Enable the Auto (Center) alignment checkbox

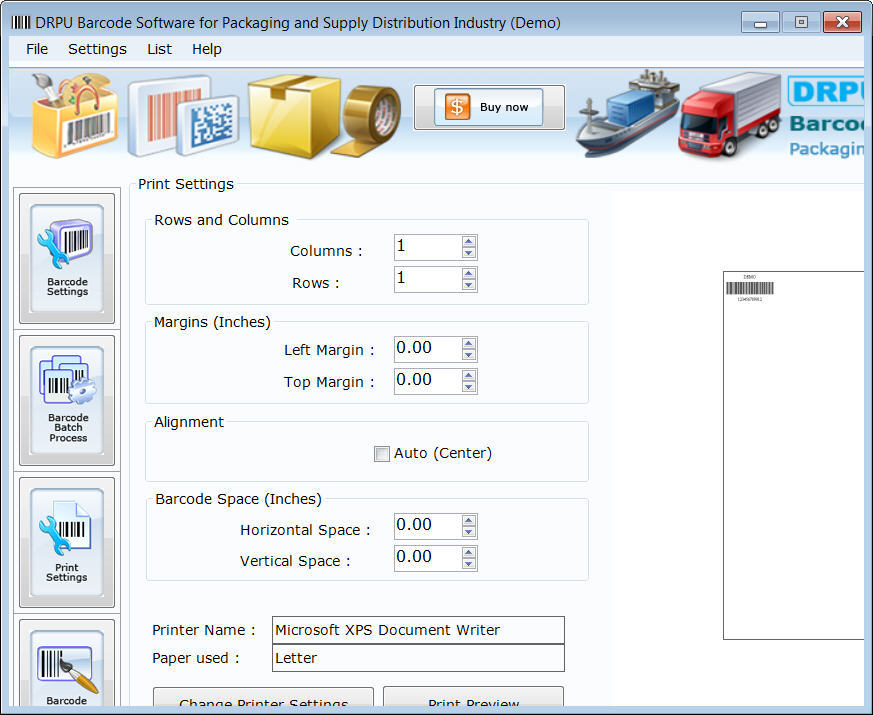click(381, 454)
